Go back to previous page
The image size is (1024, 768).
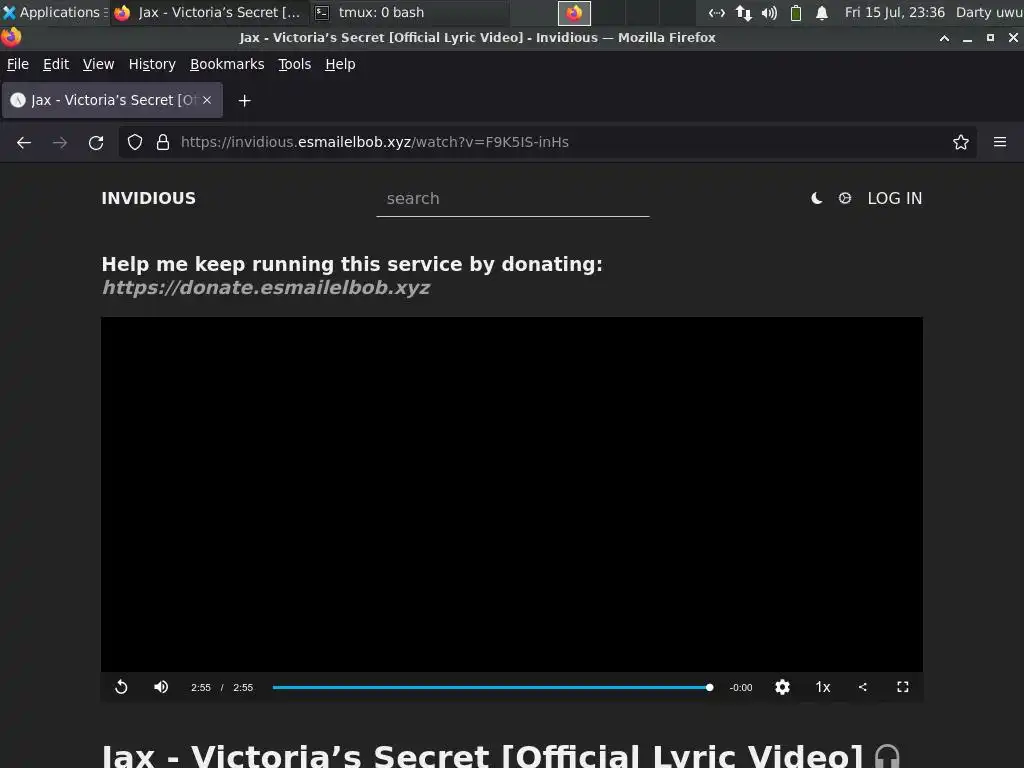pos(24,142)
